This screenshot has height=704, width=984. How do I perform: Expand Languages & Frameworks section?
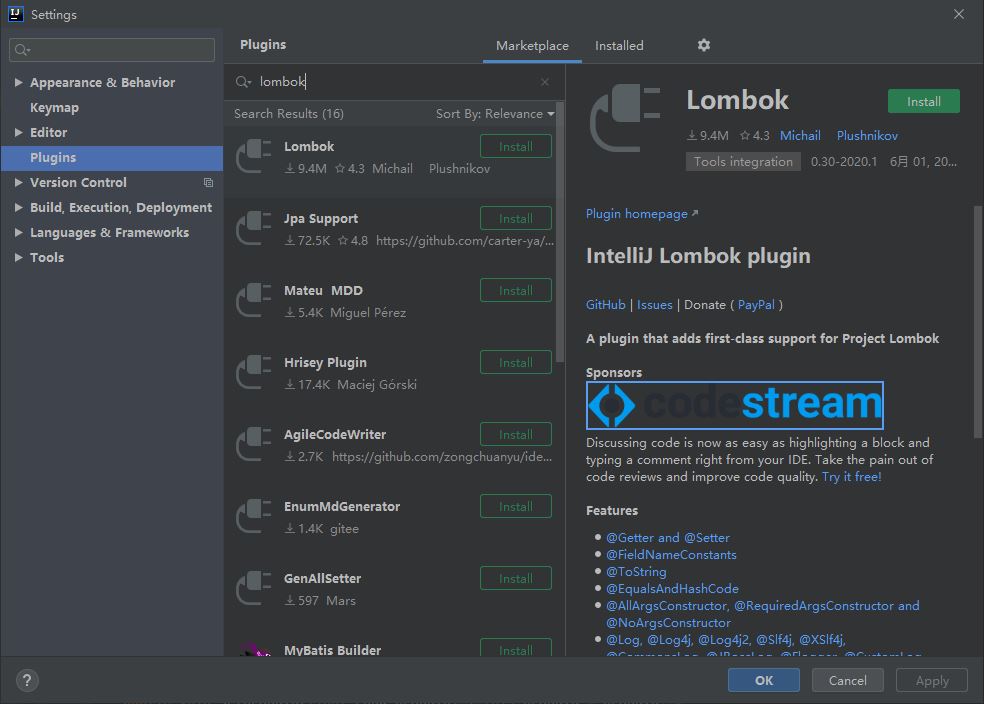coord(18,233)
